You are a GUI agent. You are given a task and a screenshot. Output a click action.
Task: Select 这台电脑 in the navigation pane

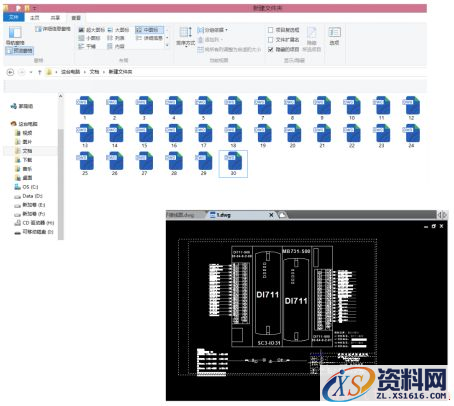24,124
